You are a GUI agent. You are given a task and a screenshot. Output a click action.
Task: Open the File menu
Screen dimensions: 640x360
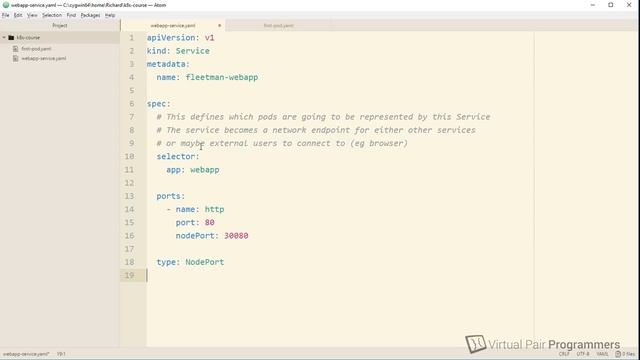point(6,15)
